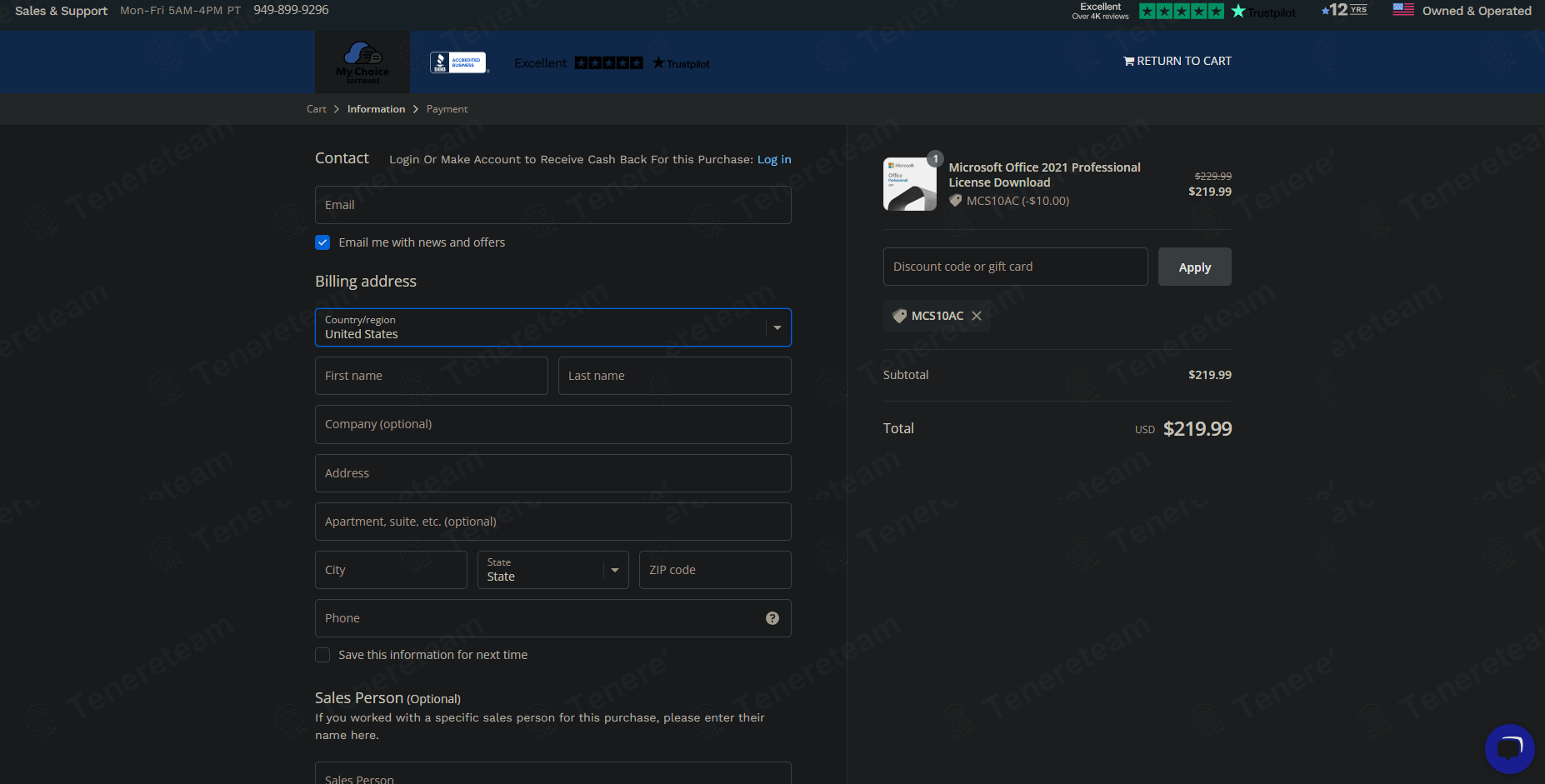Open the BBB Accredited Business badge
The image size is (1545, 784).
pos(458,62)
